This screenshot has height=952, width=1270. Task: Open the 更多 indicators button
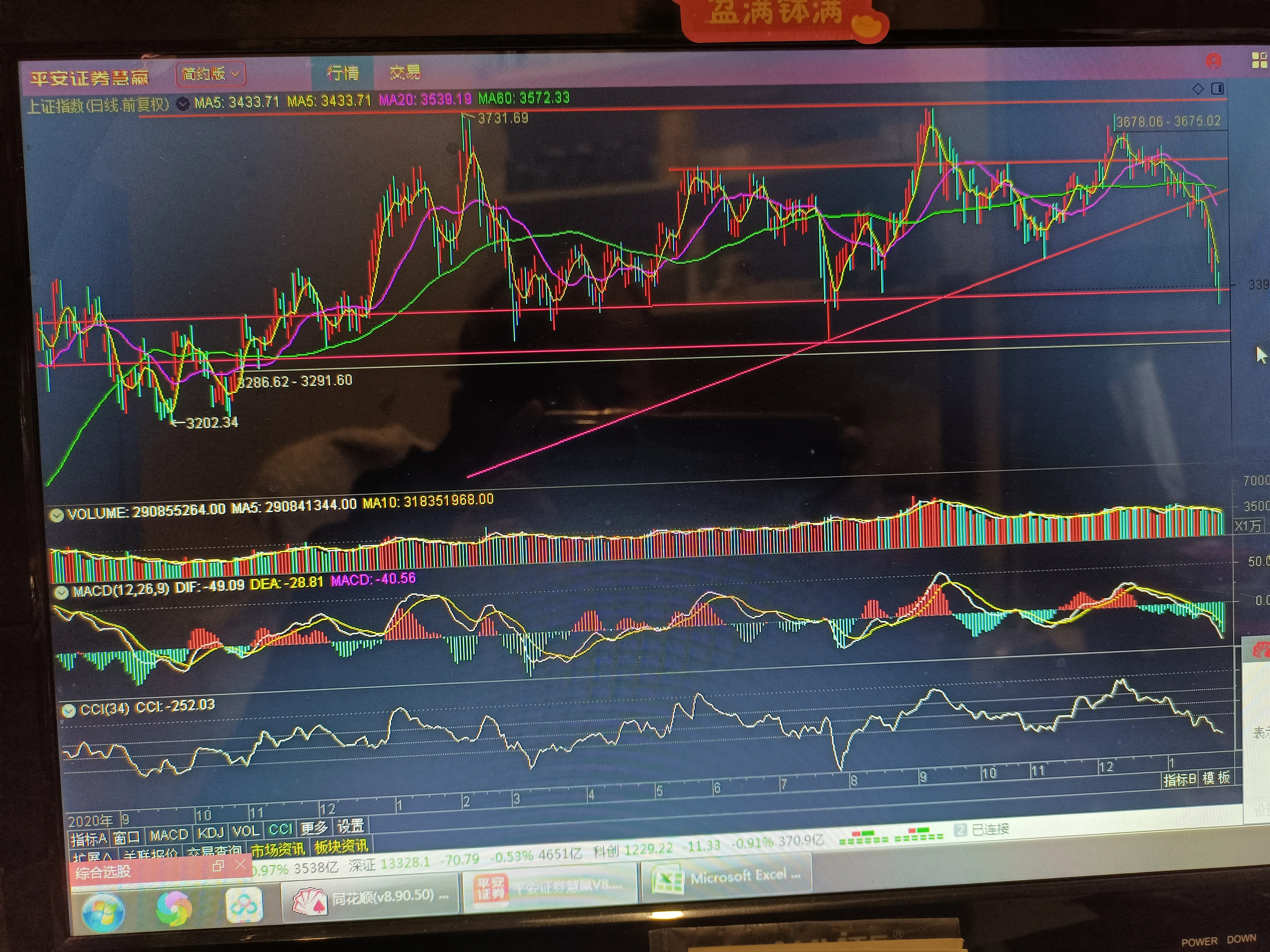pyautogui.click(x=315, y=827)
